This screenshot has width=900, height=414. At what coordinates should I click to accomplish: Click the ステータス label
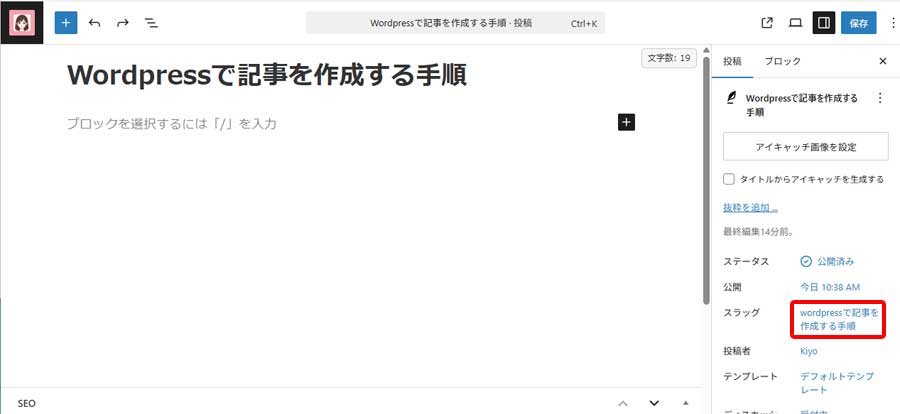746,261
